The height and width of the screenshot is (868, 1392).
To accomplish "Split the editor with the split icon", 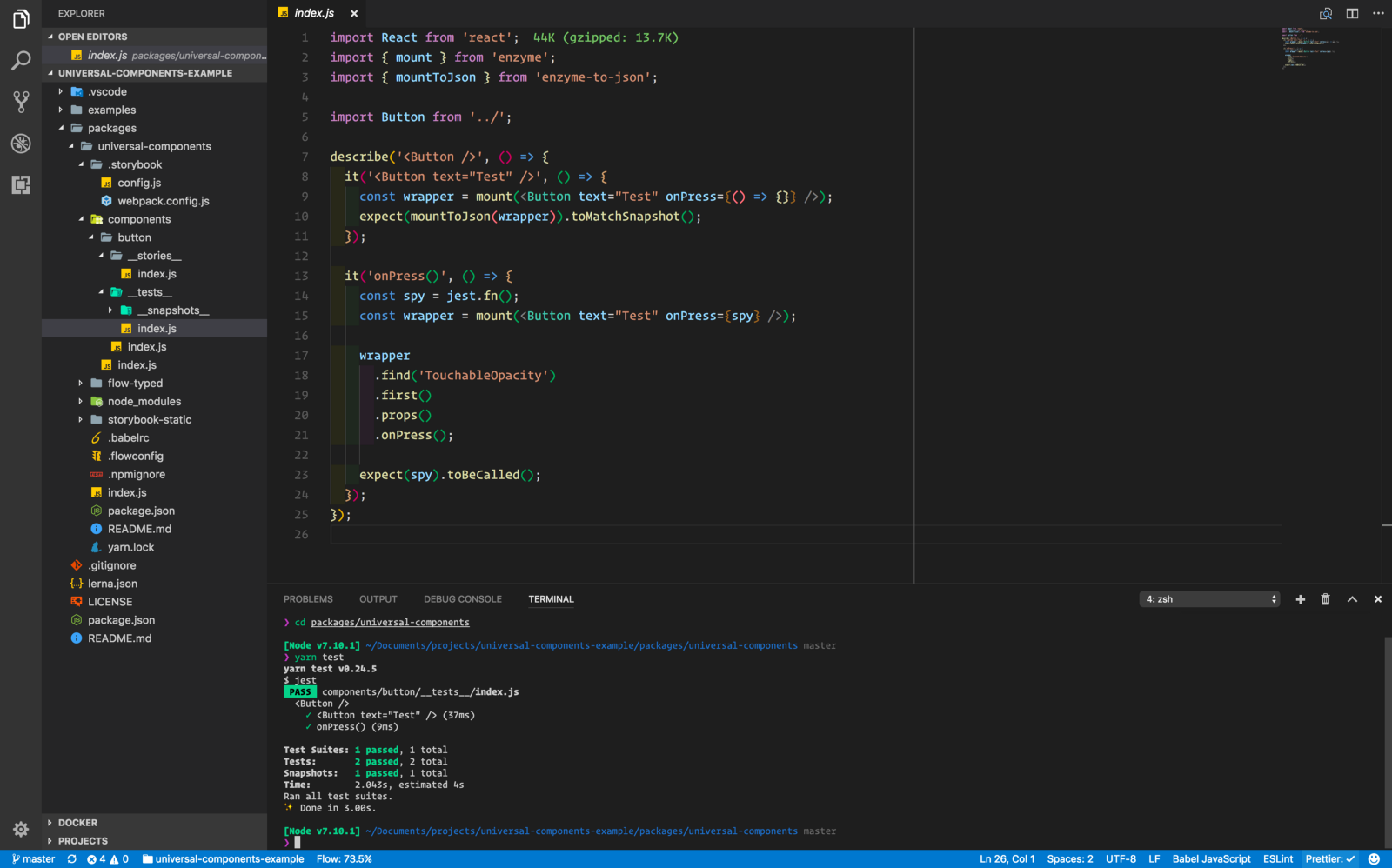I will (x=1352, y=13).
